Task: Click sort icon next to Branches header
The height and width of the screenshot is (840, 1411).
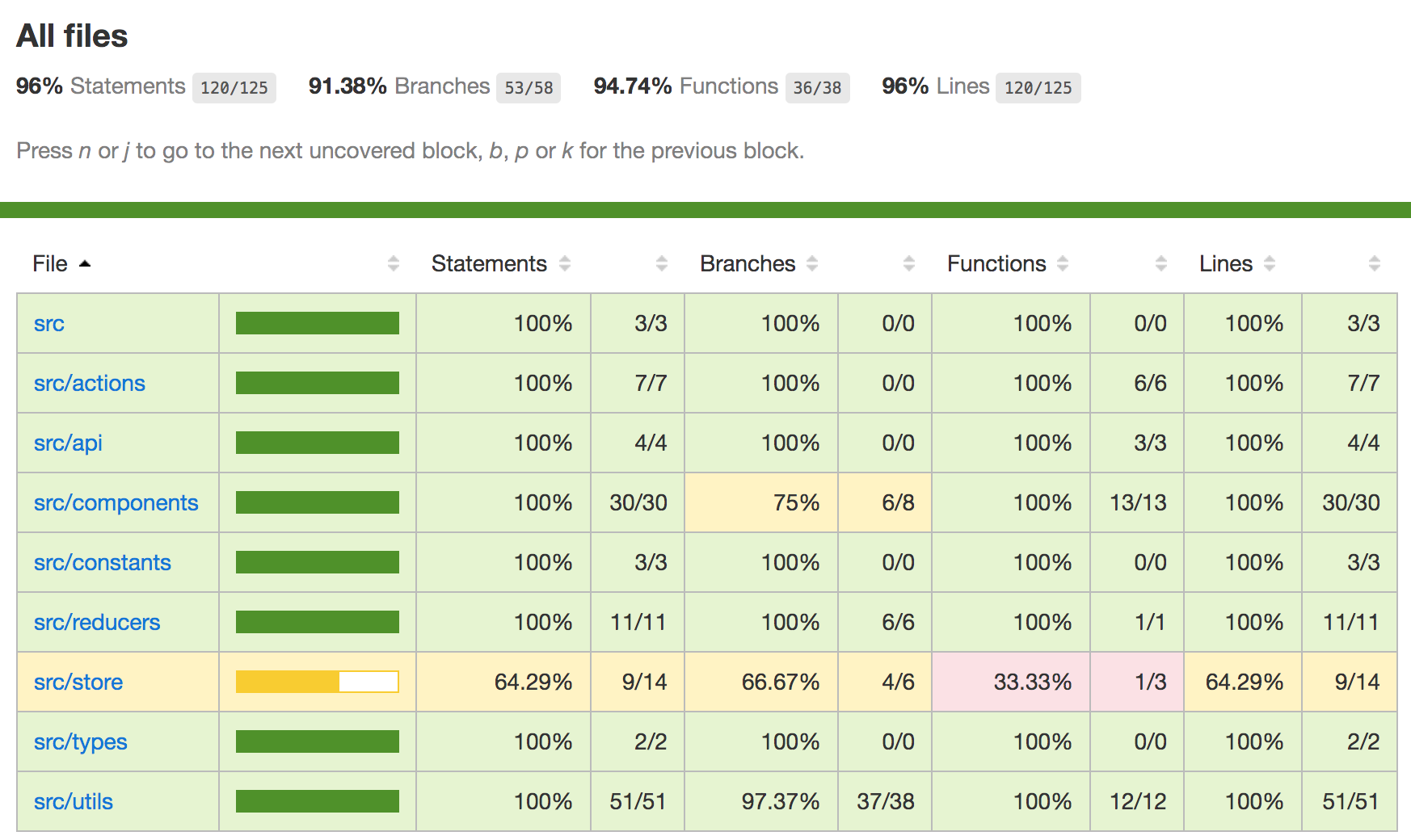Action: tap(812, 264)
